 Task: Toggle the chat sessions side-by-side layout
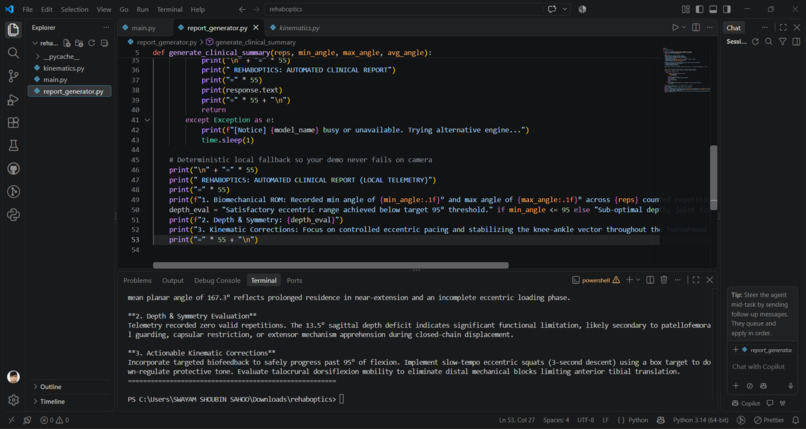[796, 42]
